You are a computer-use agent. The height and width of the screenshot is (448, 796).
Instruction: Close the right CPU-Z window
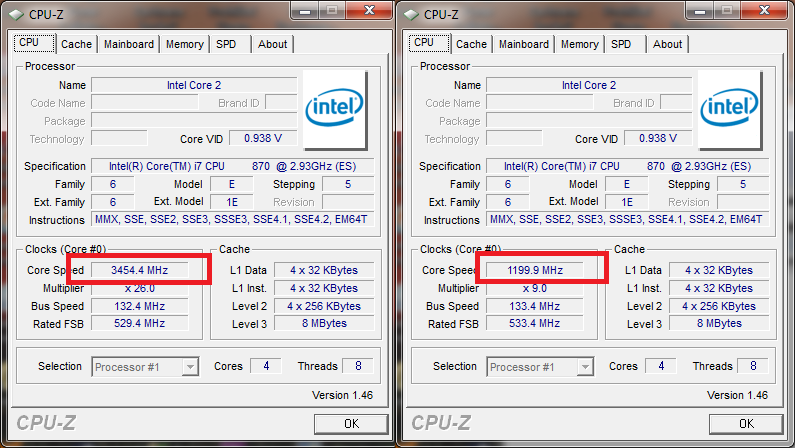click(x=765, y=11)
